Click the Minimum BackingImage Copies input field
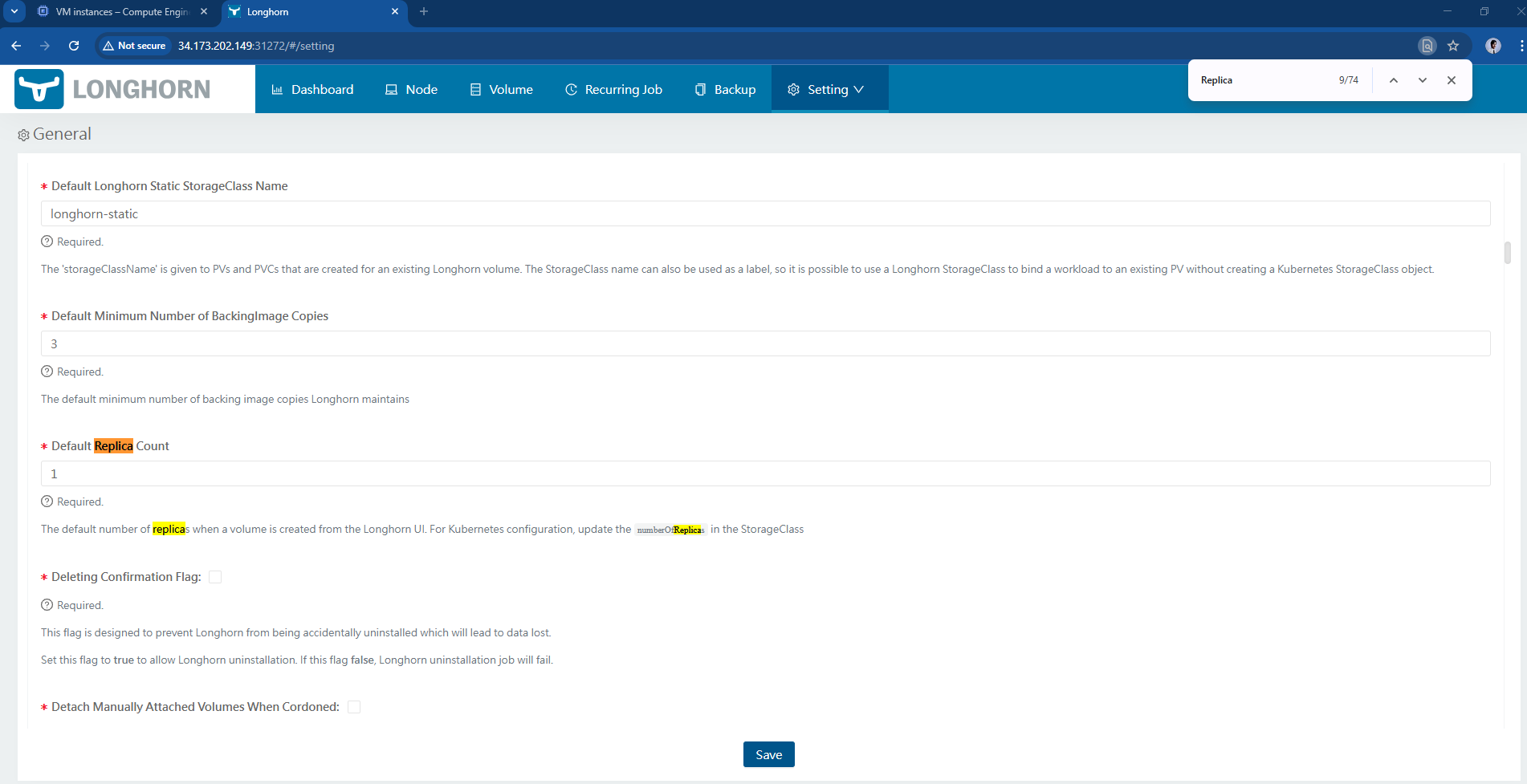This screenshot has width=1527, height=784. pyautogui.click(x=765, y=343)
